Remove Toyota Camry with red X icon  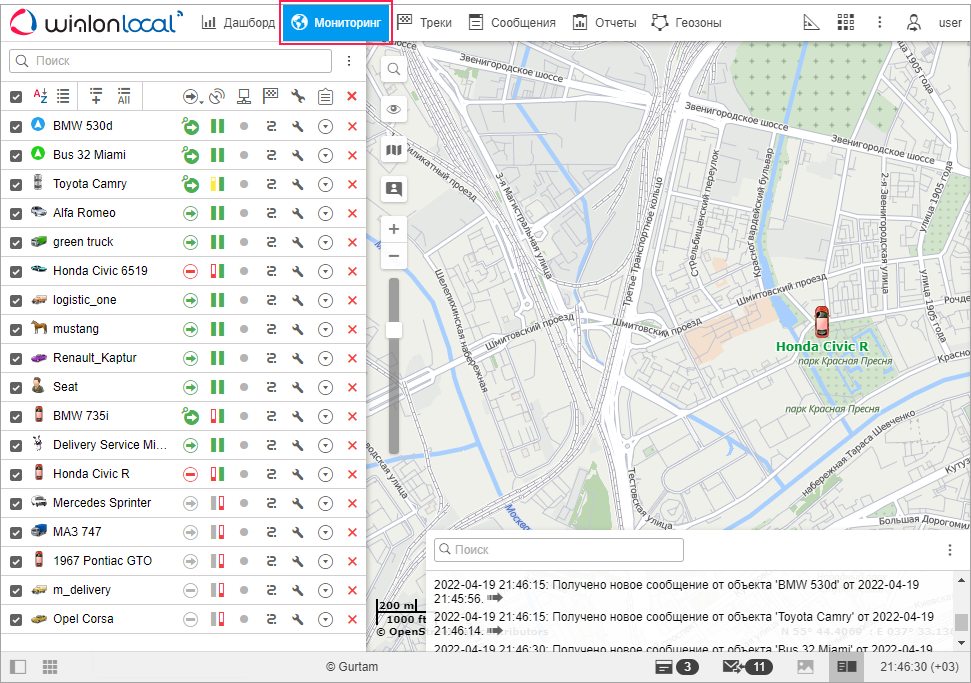pyautogui.click(x=352, y=184)
